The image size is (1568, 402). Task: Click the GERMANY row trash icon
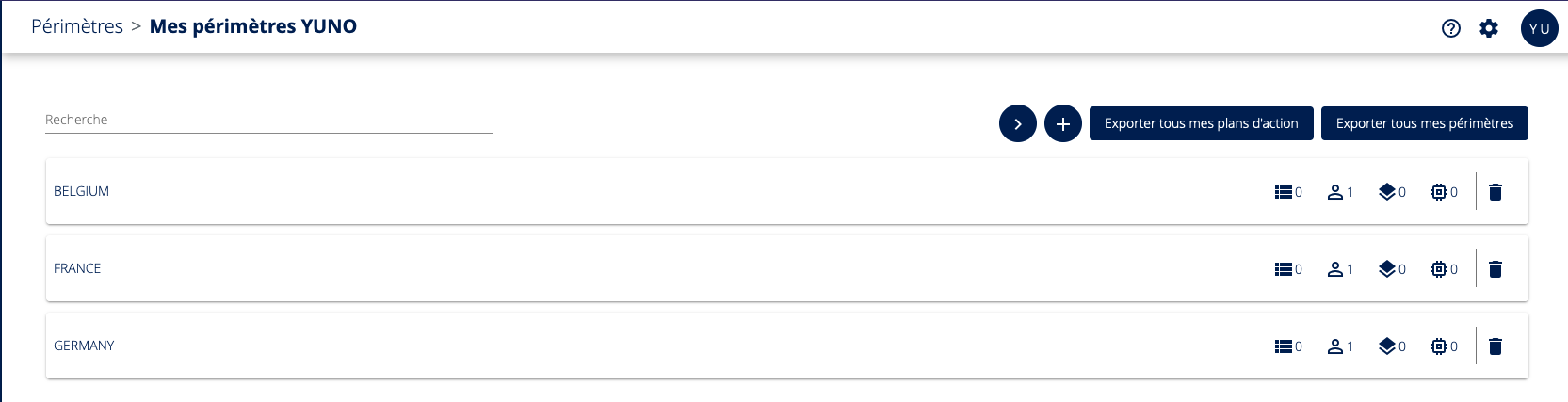[1495, 346]
